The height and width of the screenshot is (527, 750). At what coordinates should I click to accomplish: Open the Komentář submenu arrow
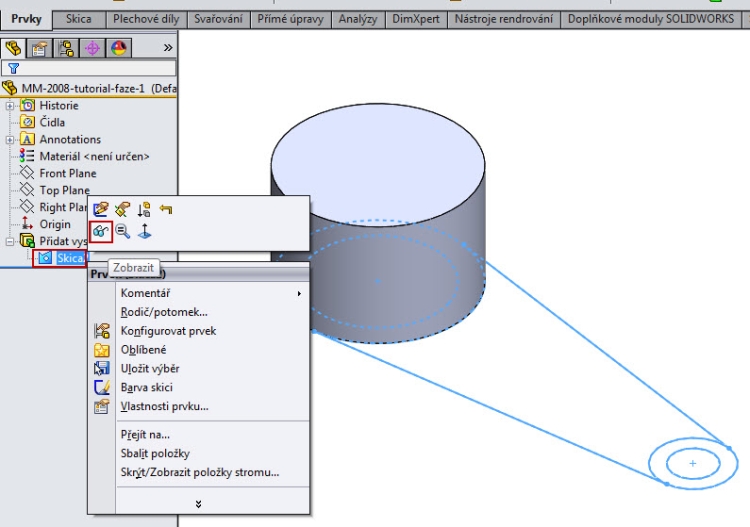[299, 293]
